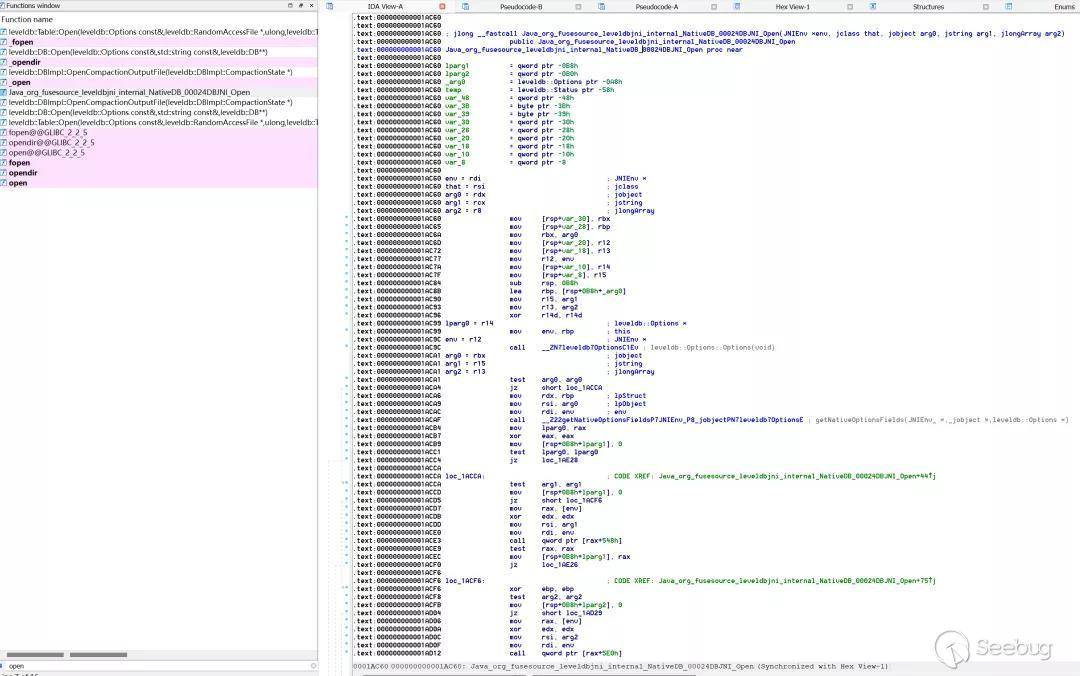Viewport: 1080px width, 676px height.
Task: Click the function icon beside opendir@@GLIBC_2_2_5
Action: click(x=4, y=143)
